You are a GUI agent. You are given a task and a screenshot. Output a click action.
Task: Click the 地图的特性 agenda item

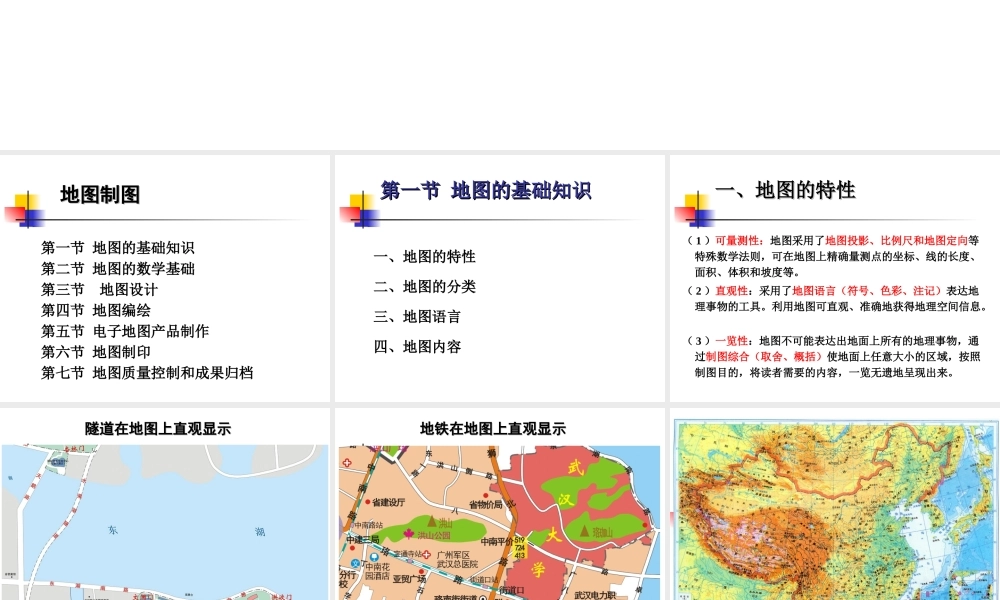(x=430, y=256)
